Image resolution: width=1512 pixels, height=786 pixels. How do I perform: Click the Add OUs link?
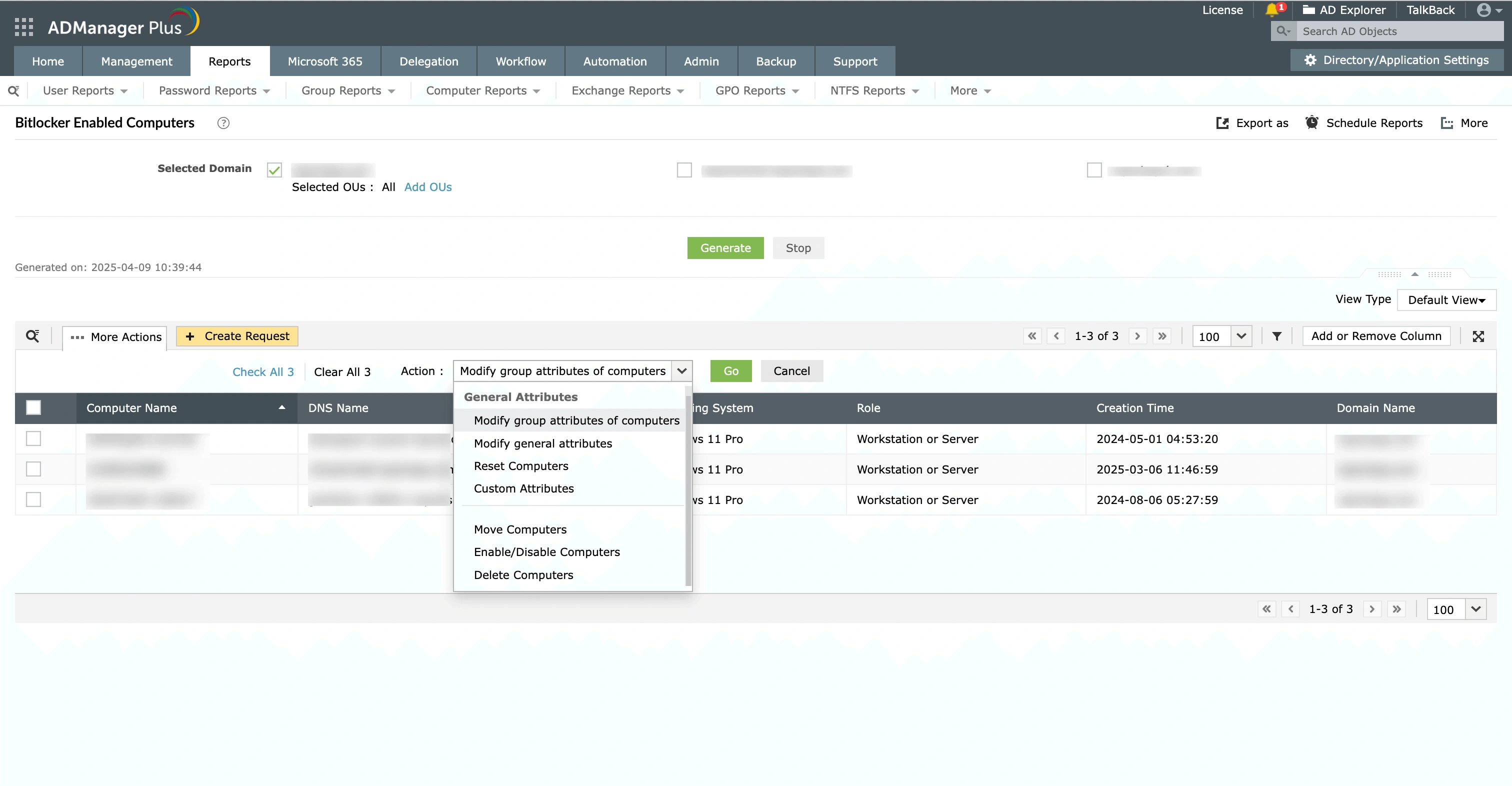tap(427, 186)
